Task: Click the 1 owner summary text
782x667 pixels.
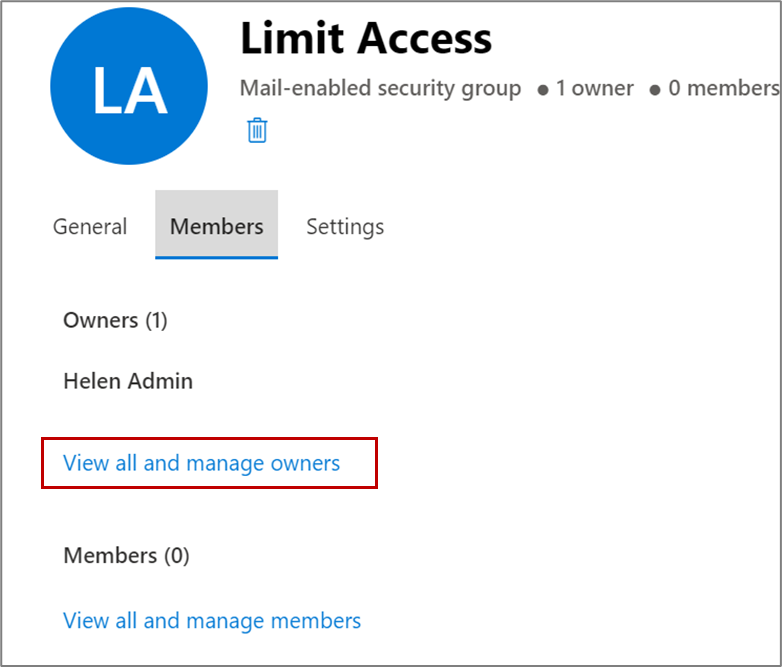Action: [595, 89]
